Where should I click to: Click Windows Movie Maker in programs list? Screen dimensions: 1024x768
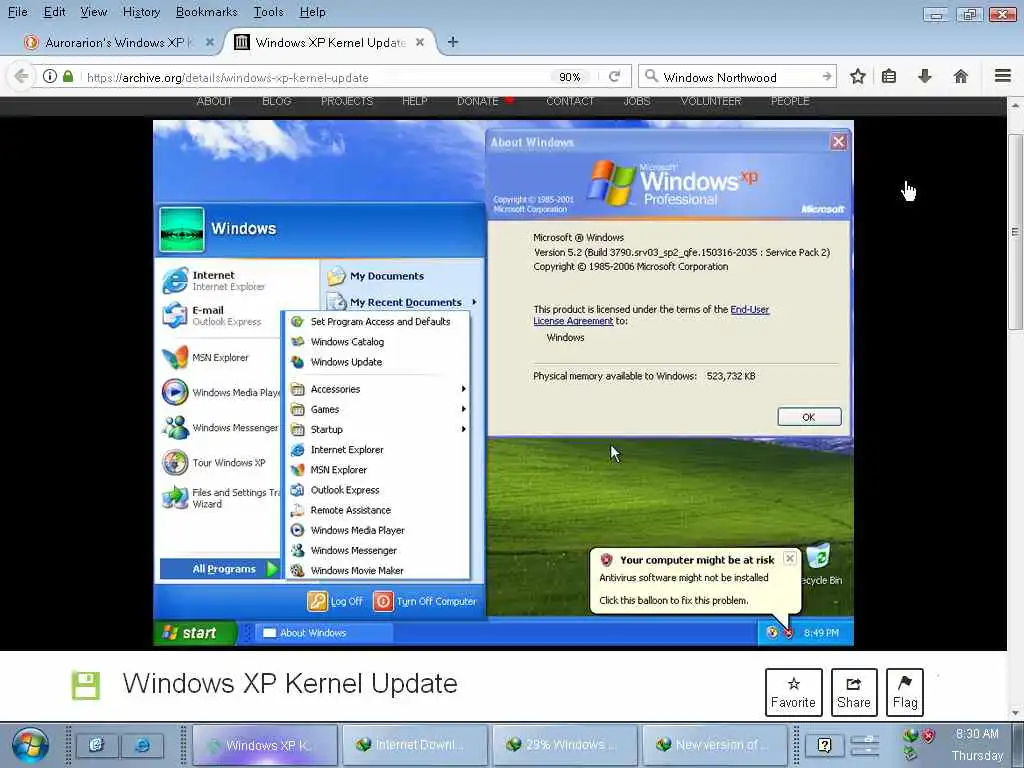357,570
